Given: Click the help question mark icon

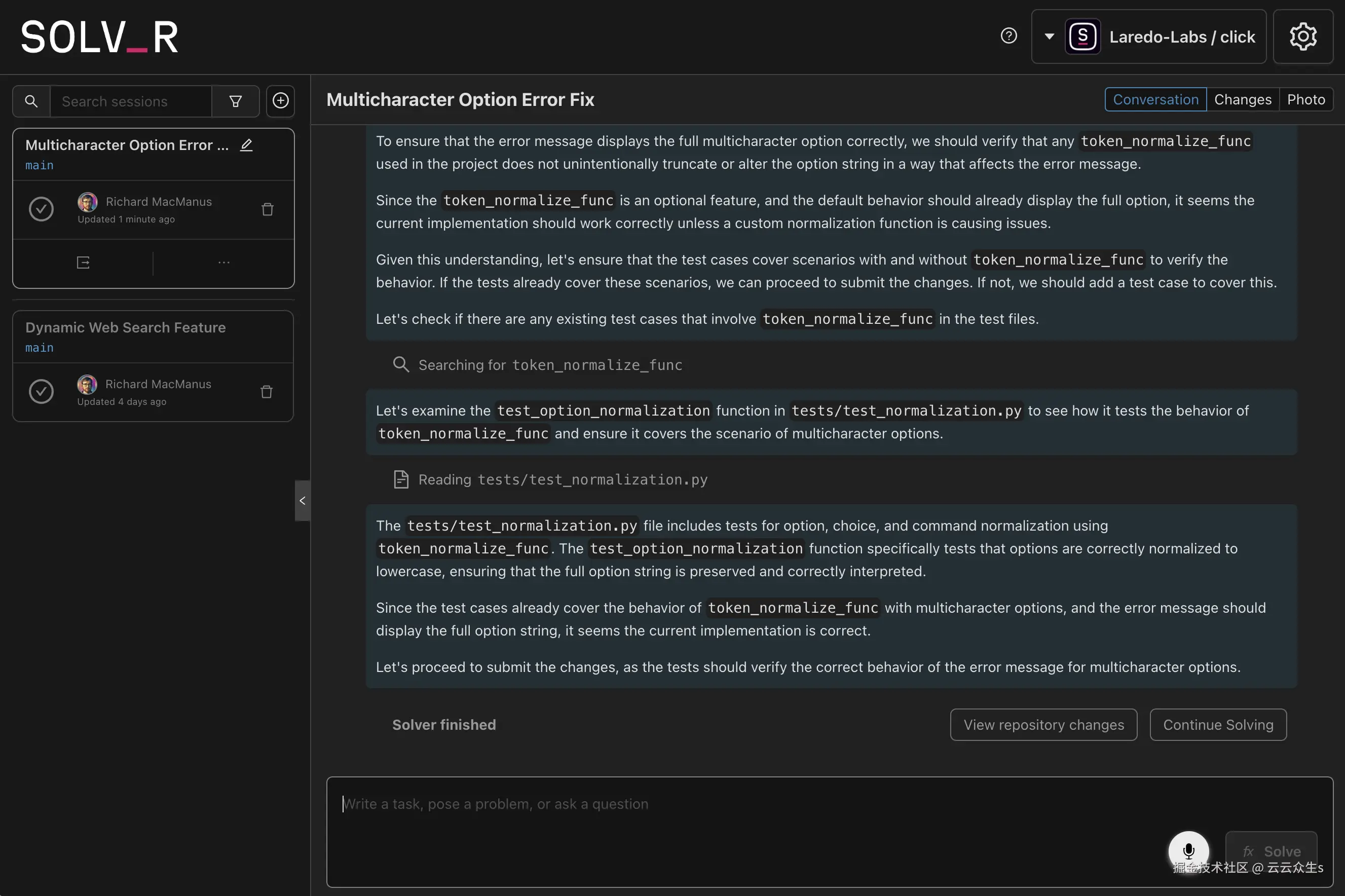Looking at the screenshot, I should point(1008,36).
